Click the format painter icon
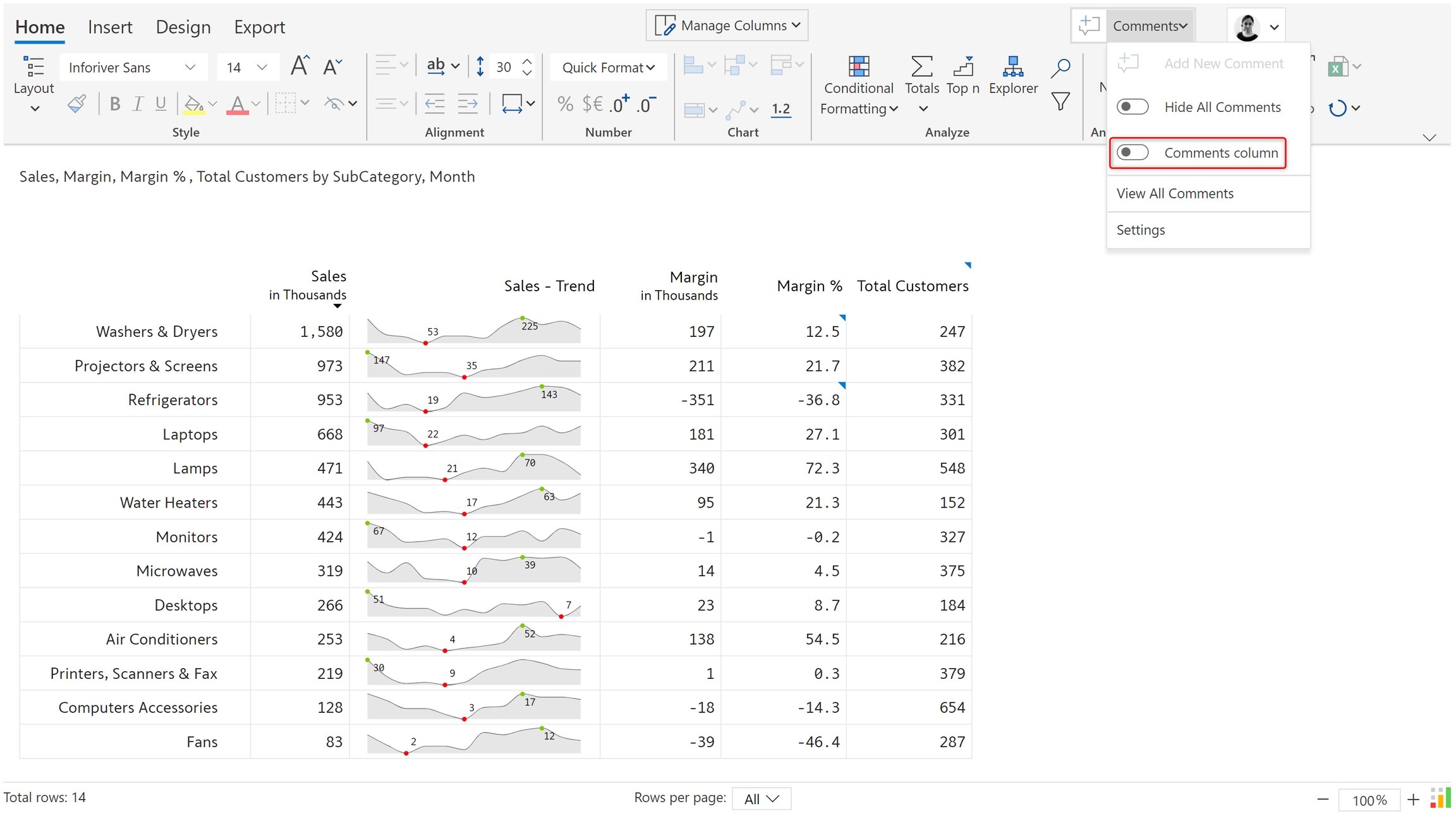Viewport: 1456px width, 816px height. click(x=76, y=104)
